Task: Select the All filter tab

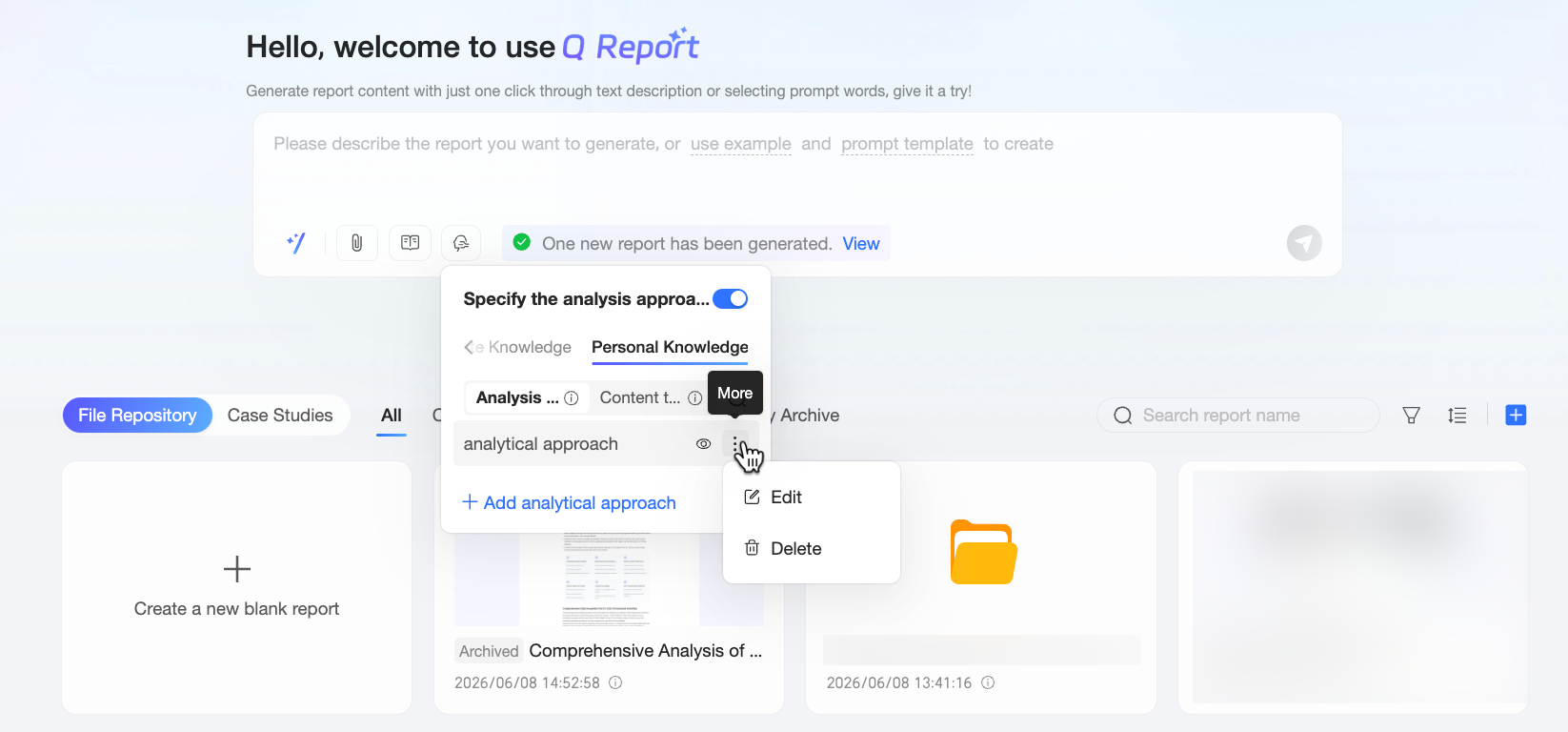Action: pos(392,416)
